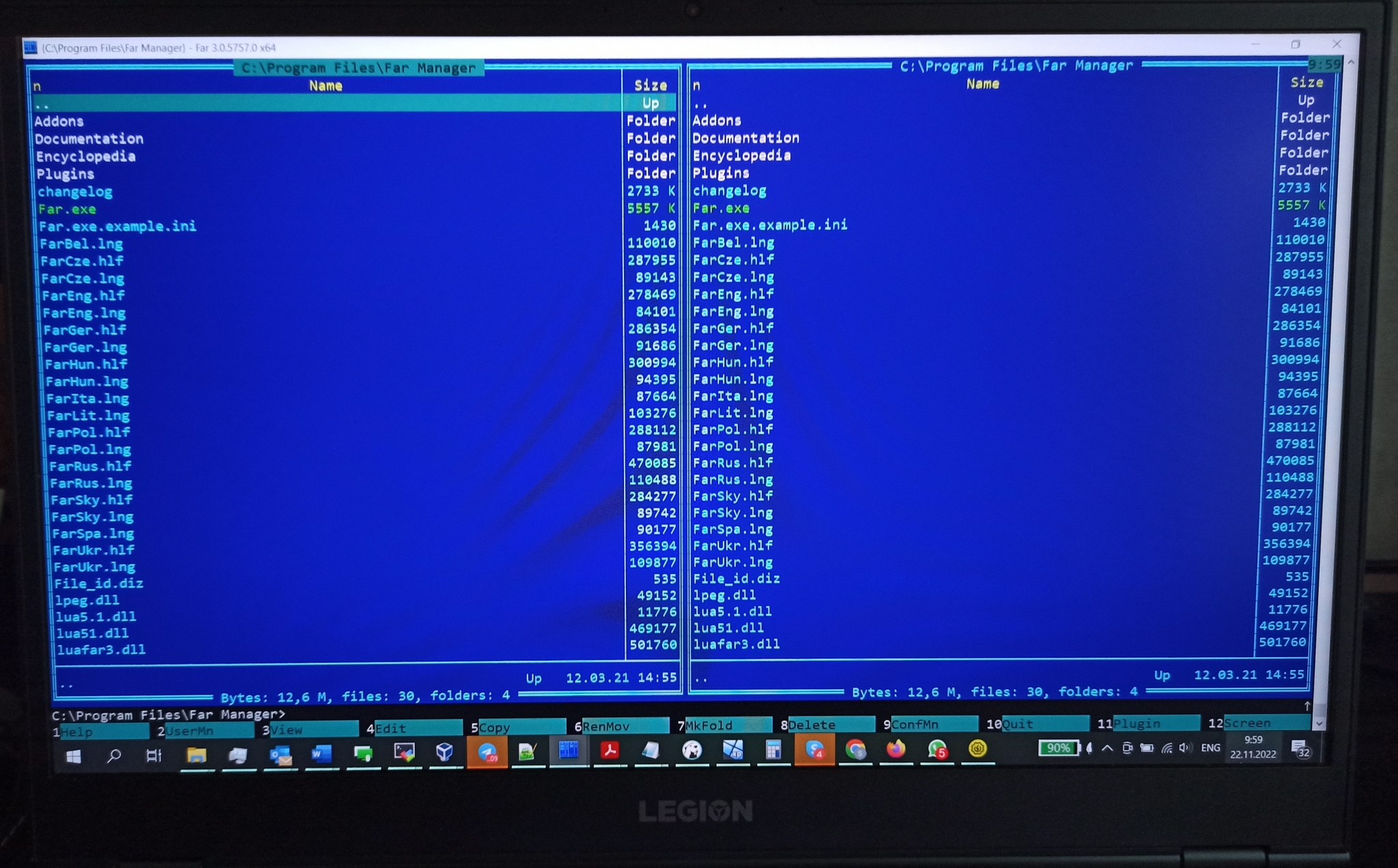Screen dimensions: 1398x868
Task: Click left panel path title
Action: 359,68
